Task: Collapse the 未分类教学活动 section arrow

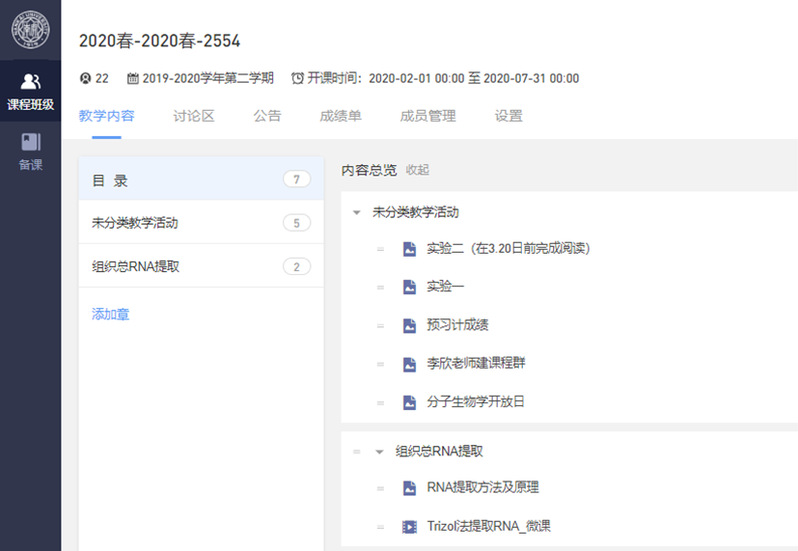Action: click(357, 213)
